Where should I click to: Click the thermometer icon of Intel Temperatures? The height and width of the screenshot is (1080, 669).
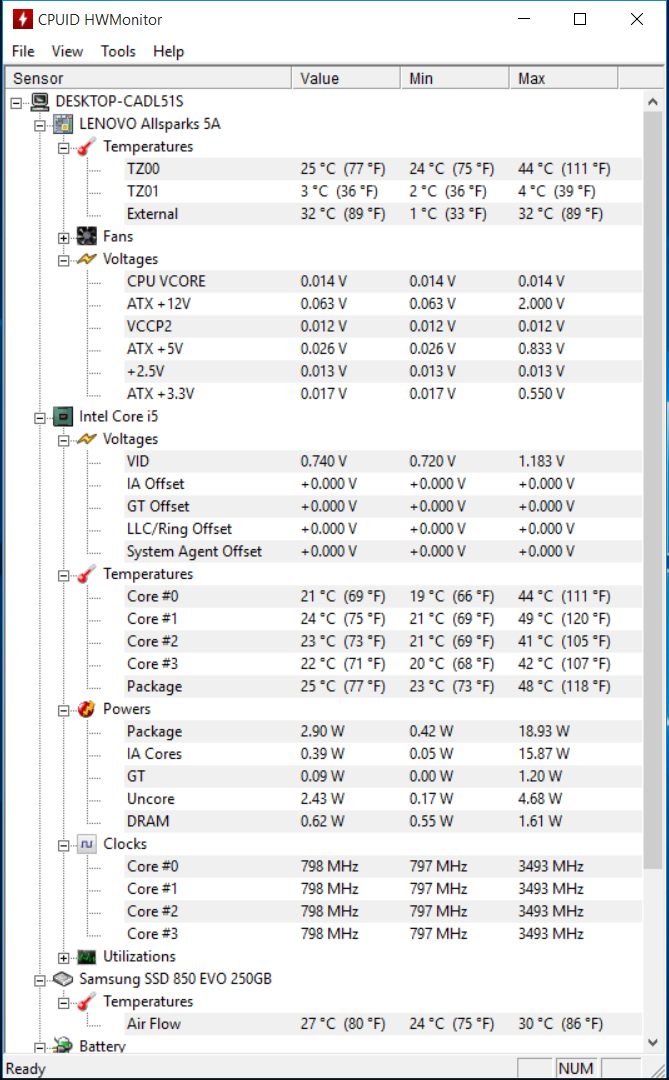point(86,574)
